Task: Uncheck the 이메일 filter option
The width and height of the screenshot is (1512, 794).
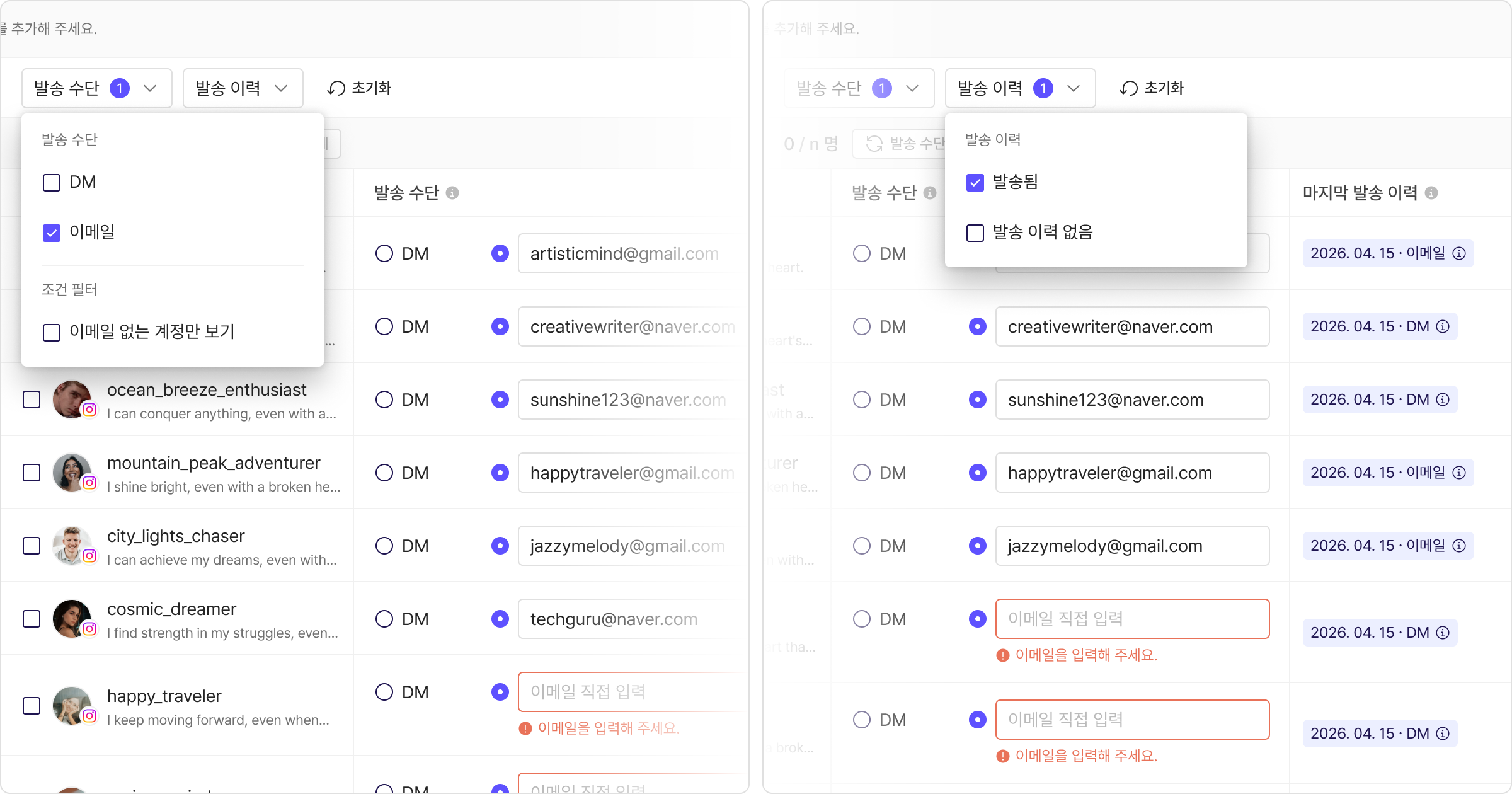Action: (52, 233)
